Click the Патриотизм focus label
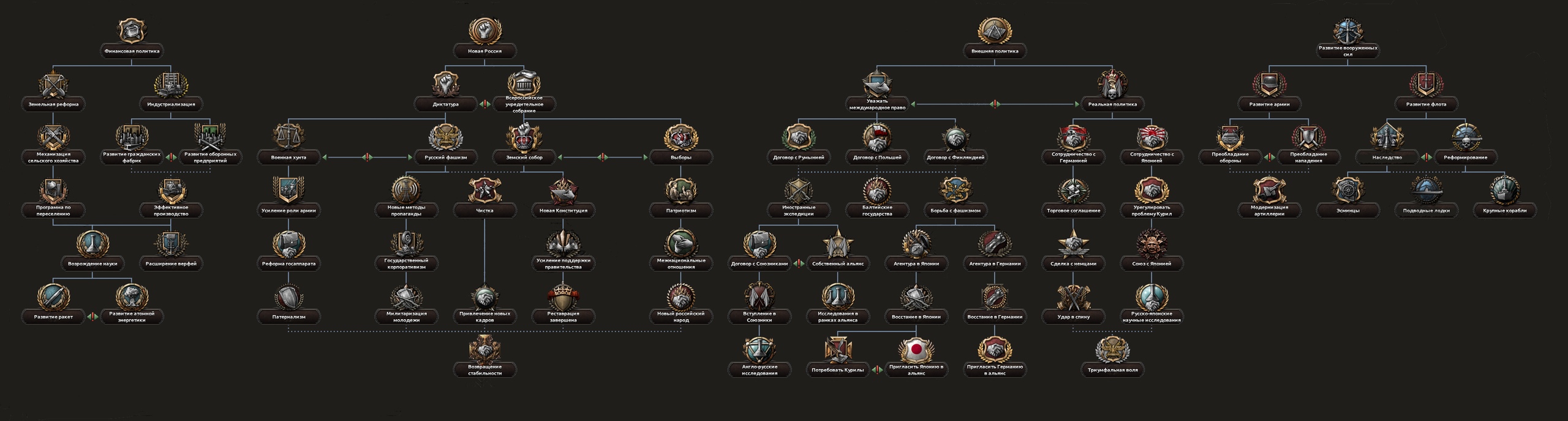This screenshot has width=1568, height=421. click(x=680, y=210)
